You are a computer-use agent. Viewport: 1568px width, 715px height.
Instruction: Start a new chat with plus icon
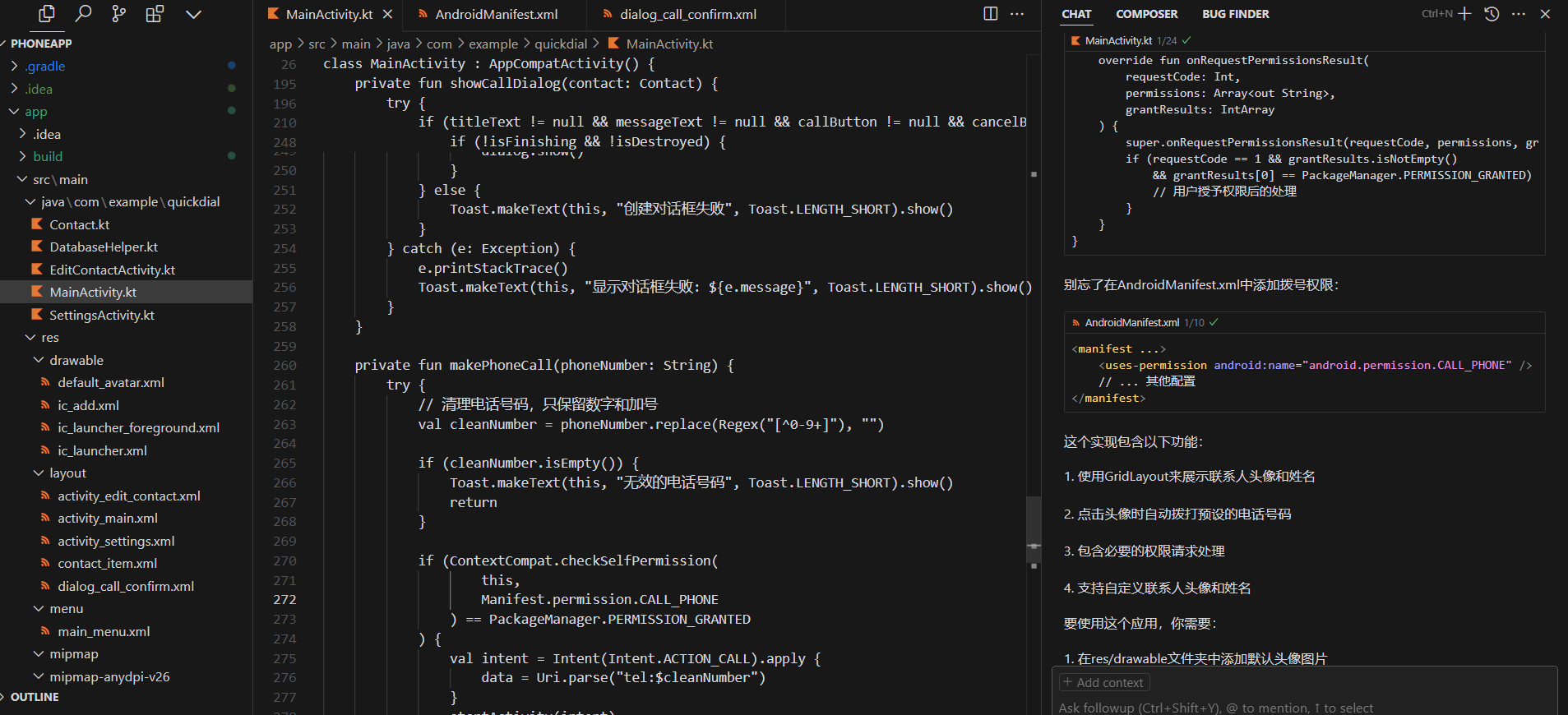[1464, 14]
